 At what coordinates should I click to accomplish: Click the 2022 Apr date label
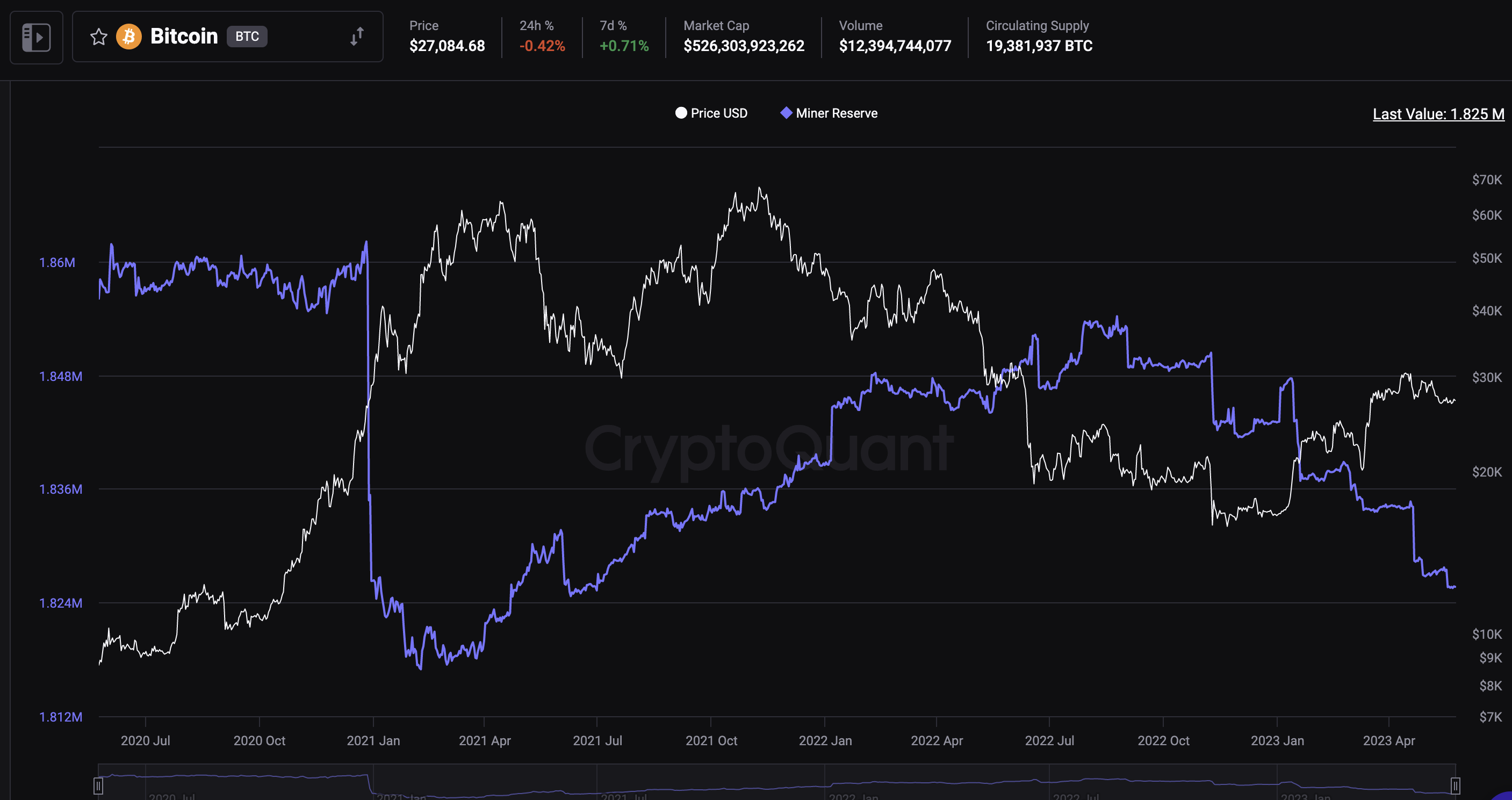coord(937,741)
